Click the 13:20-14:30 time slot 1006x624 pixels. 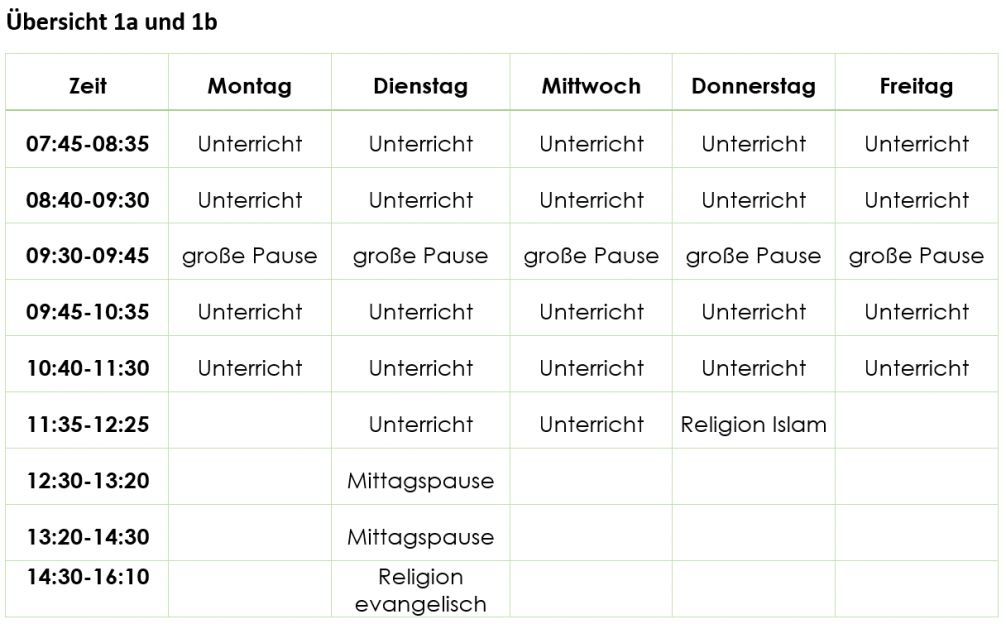coord(88,537)
